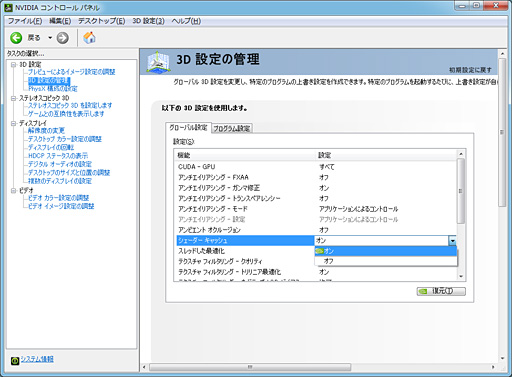Viewport: 512px width, 377px height.
Task: Click horizontal scrollbar left arrow
Action: [144, 367]
